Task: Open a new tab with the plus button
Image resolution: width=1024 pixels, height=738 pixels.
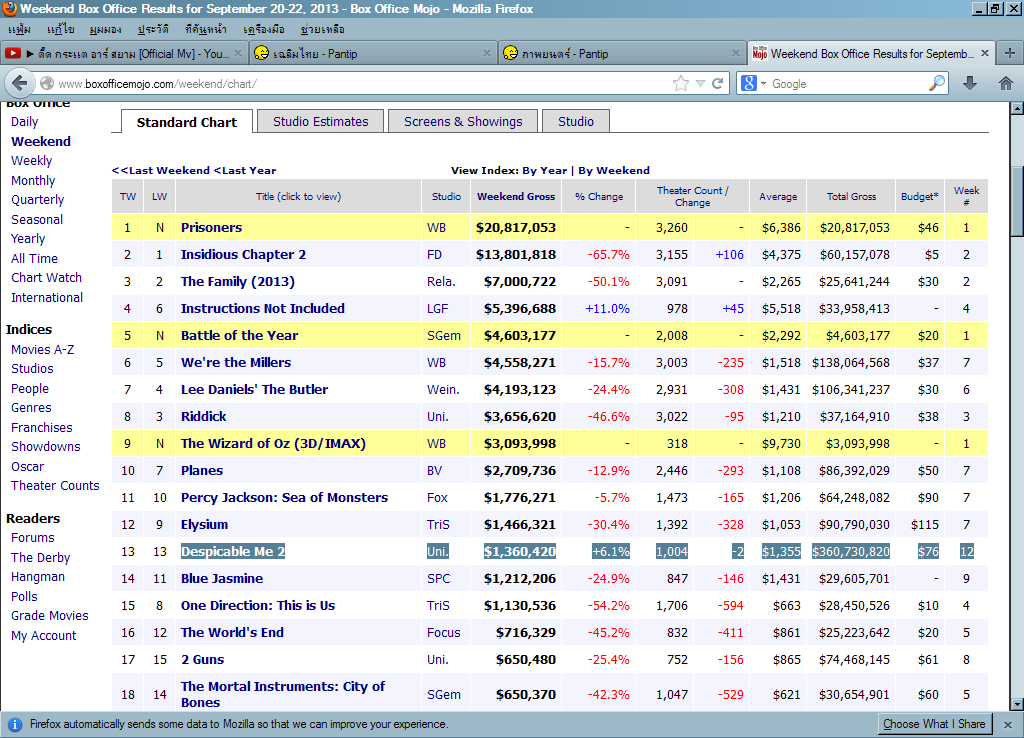Action: click(x=1010, y=53)
